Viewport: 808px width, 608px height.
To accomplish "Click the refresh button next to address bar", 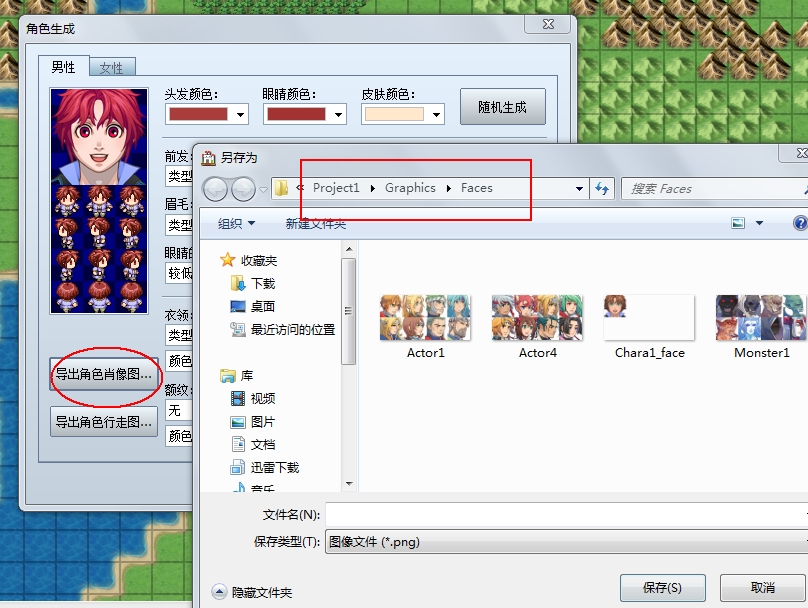I will tap(601, 189).
